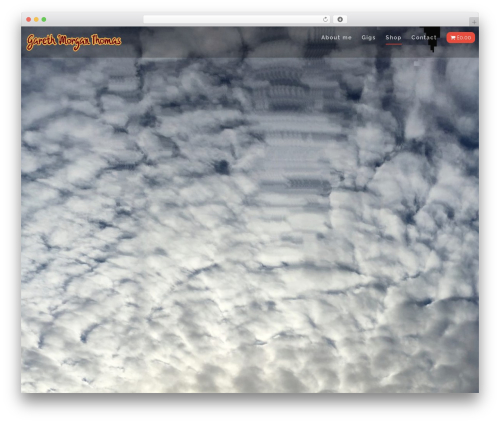
Task: Focus the browser address bar
Action: pyautogui.click(x=233, y=20)
